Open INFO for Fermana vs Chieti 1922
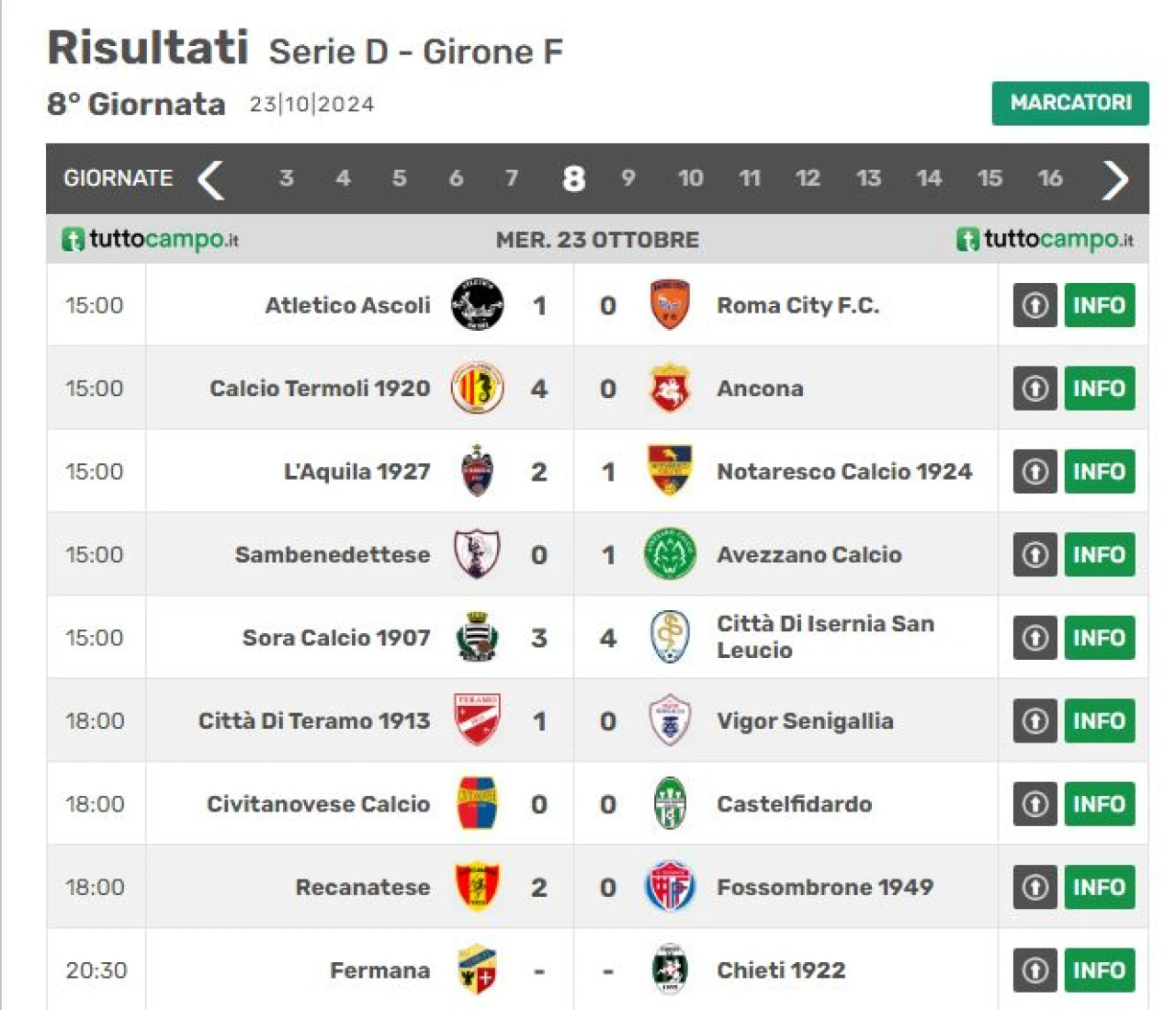Image resolution: width=1176 pixels, height=1010 pixels. point(1100,970)
